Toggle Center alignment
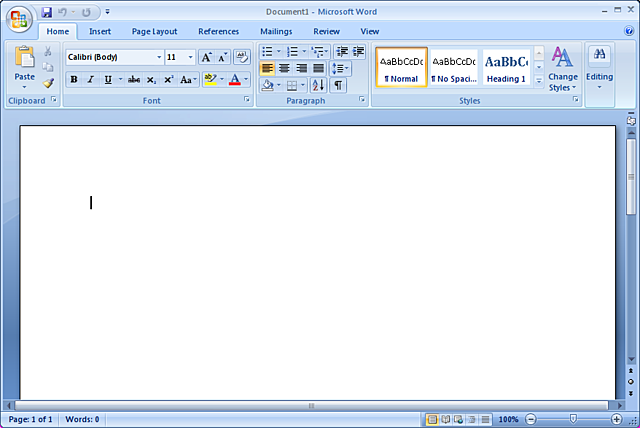The image size is (640, 428). pyautogui.click(x=284, y=68)
